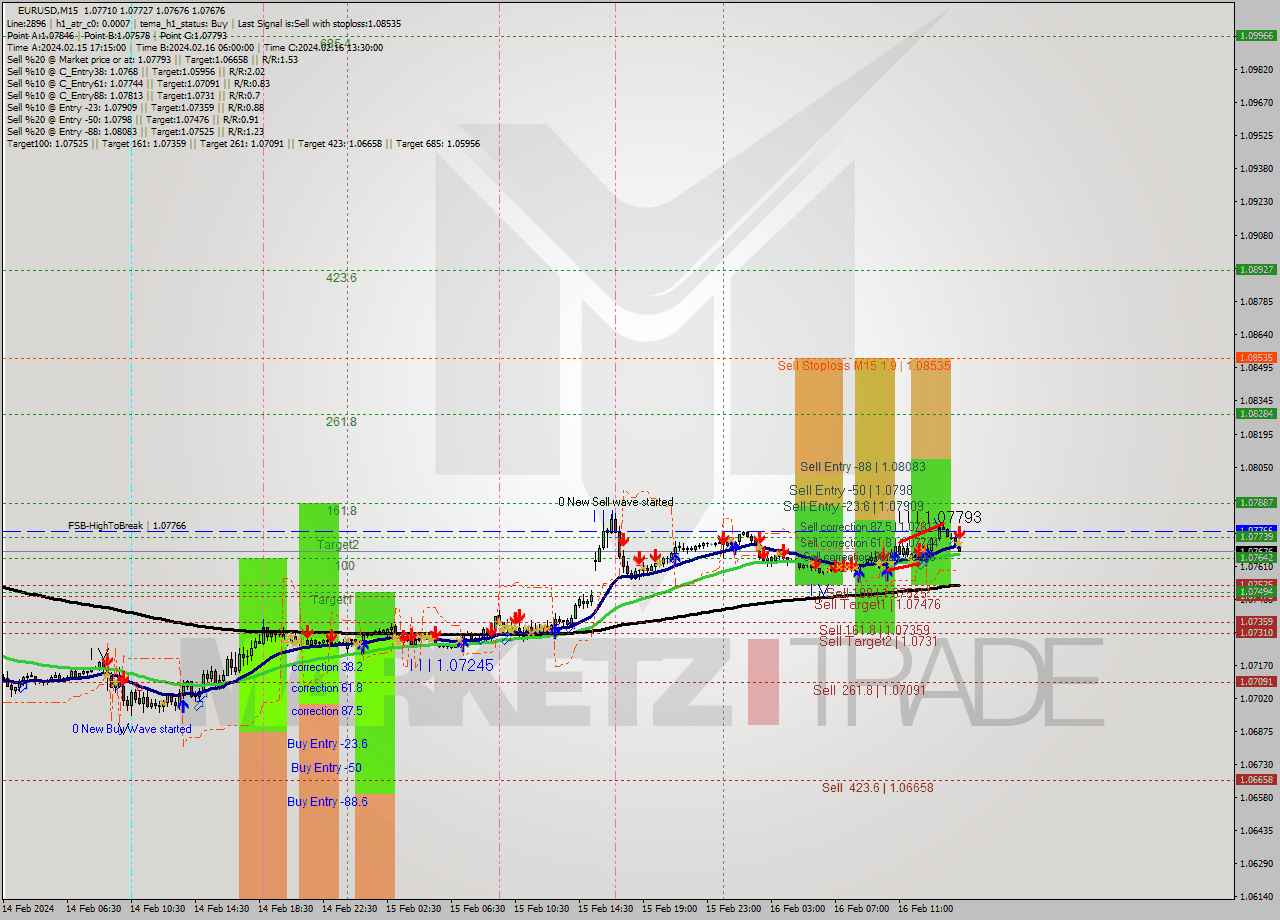Click the blue 'correction 87.5' label
Image resolution: width=1280 pixels, height=920 pixels.
[x=327, y=711]
